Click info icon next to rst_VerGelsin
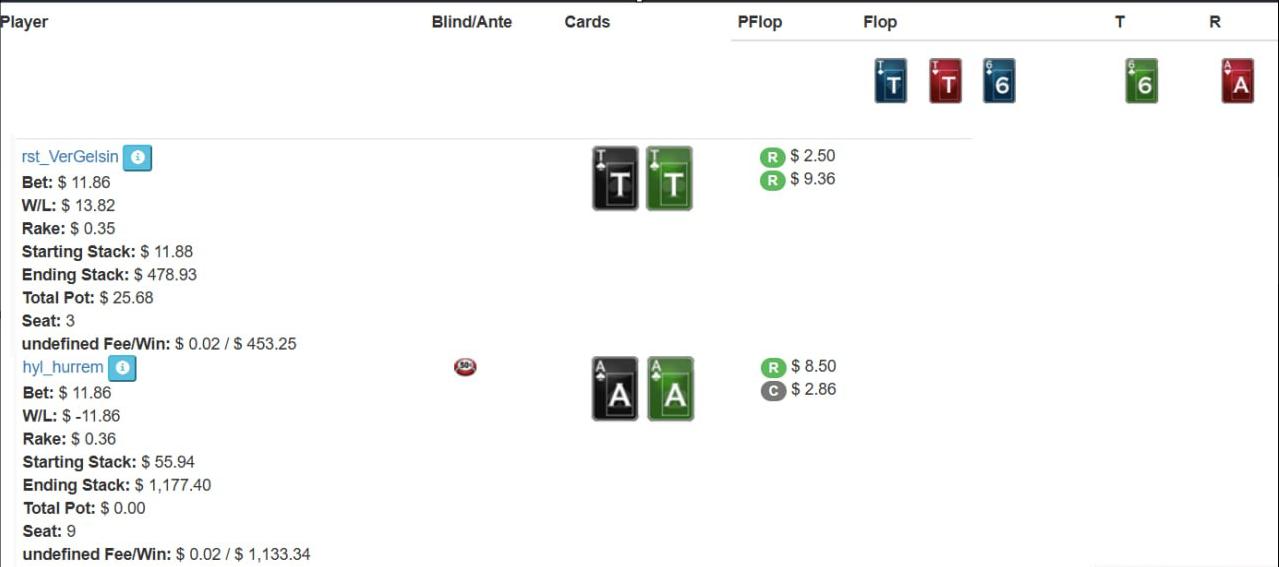 [138, 157]
